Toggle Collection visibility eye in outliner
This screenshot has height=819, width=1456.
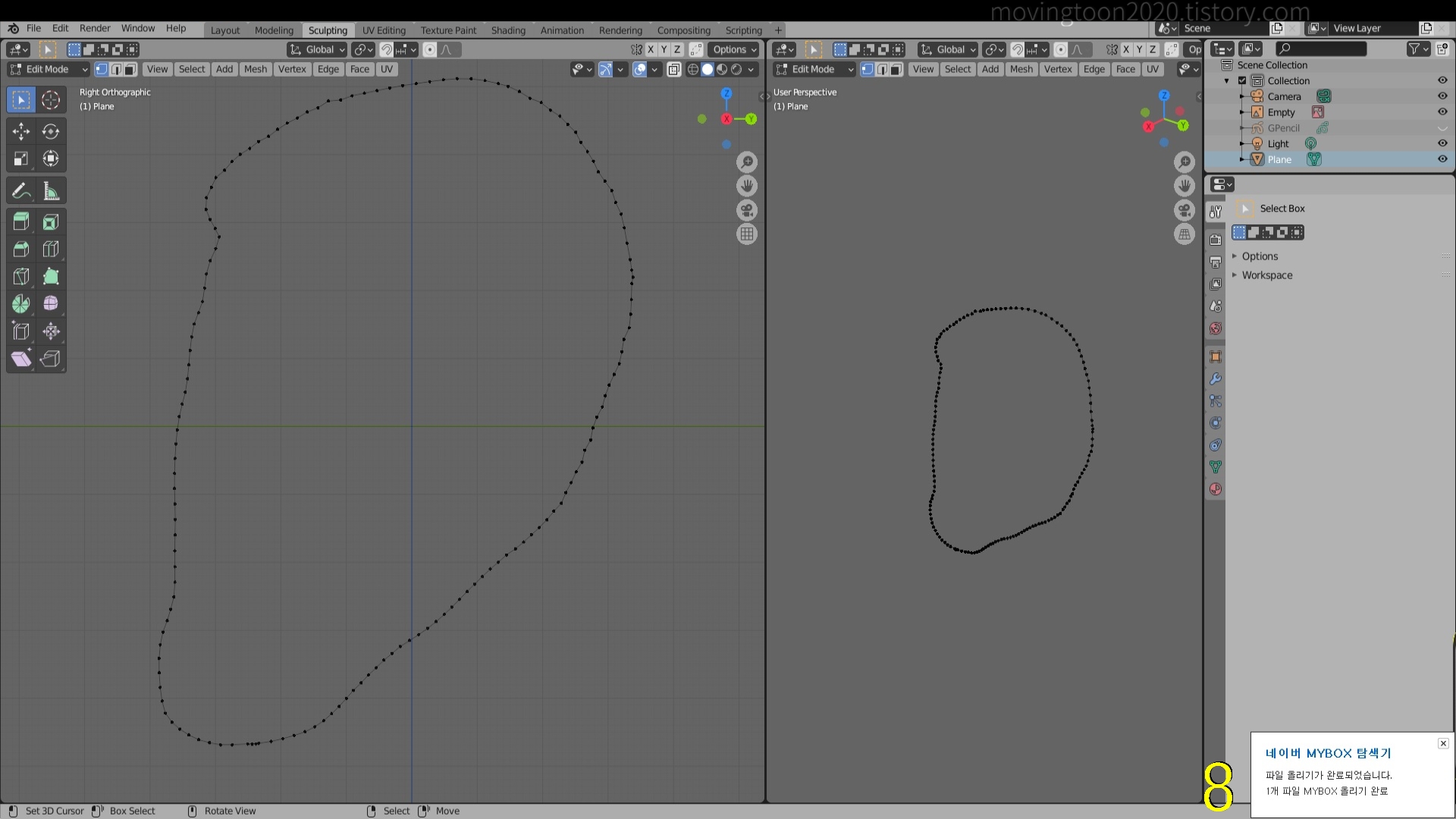[x=1442, y=80]
